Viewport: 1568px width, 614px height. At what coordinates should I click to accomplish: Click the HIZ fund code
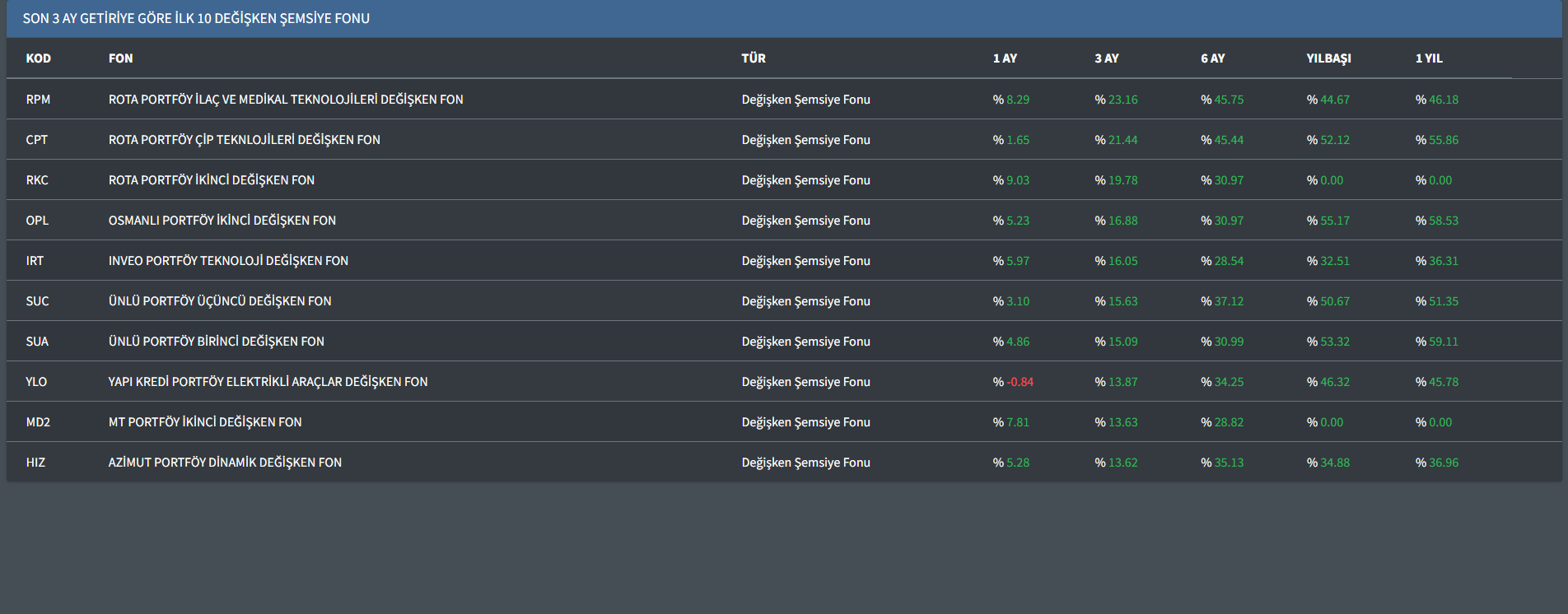(x=35, y=463)
